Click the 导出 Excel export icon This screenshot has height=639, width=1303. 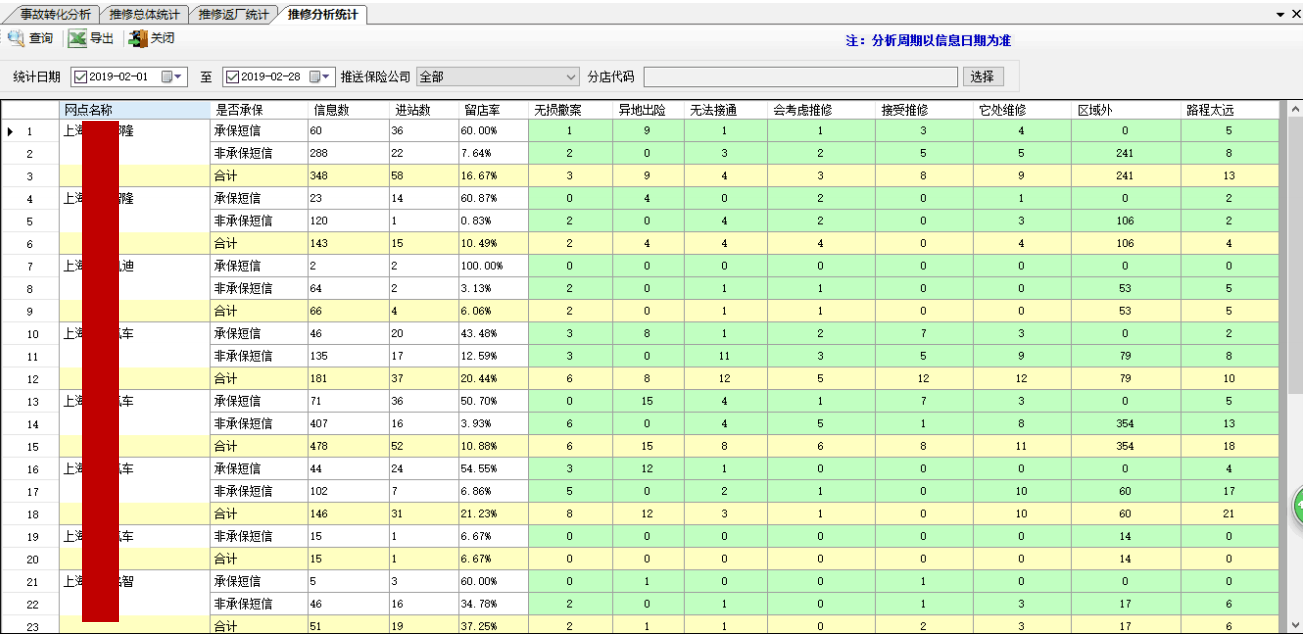(77, 39)
